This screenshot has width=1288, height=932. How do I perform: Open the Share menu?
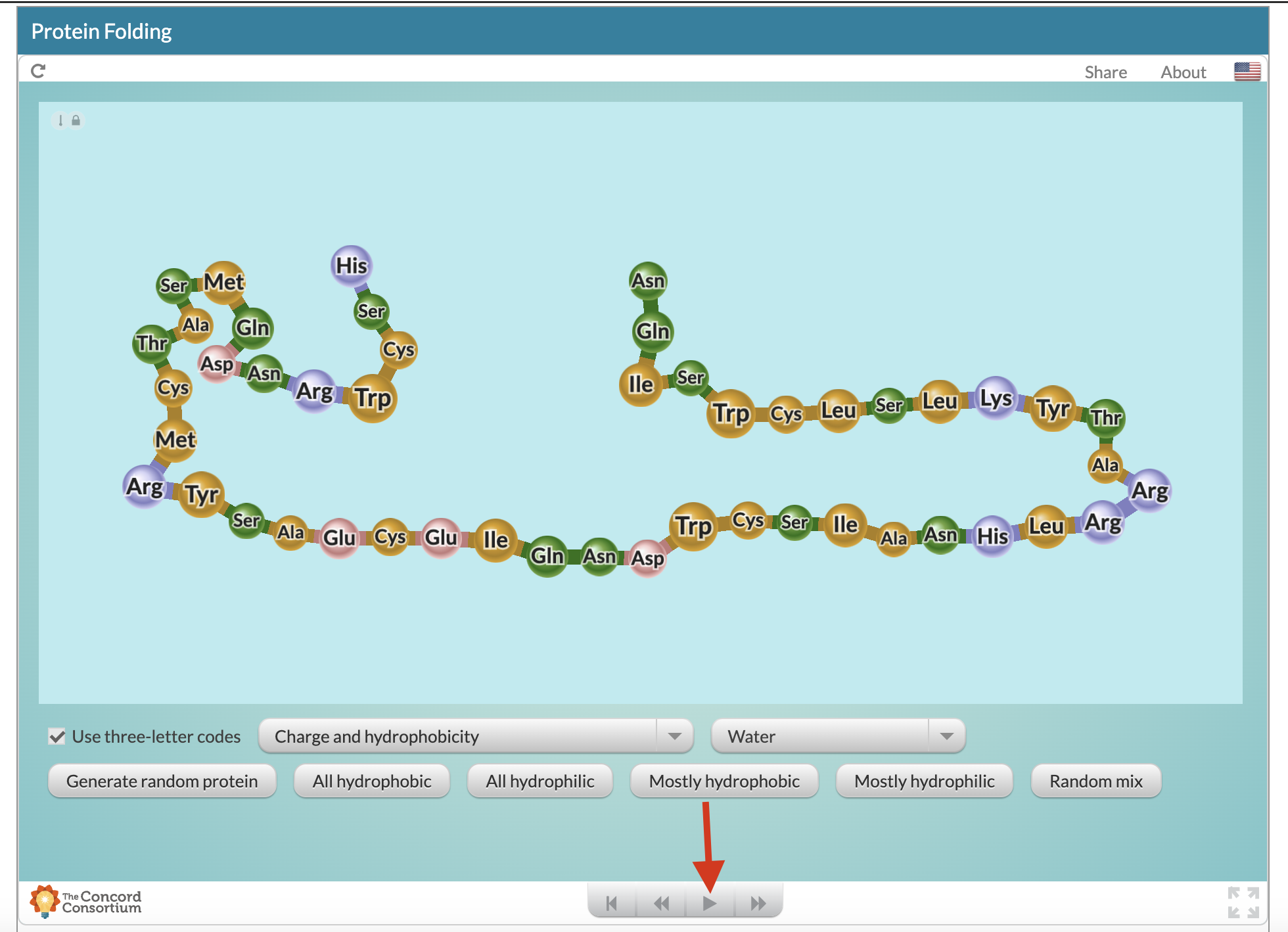pos(1105,72)
